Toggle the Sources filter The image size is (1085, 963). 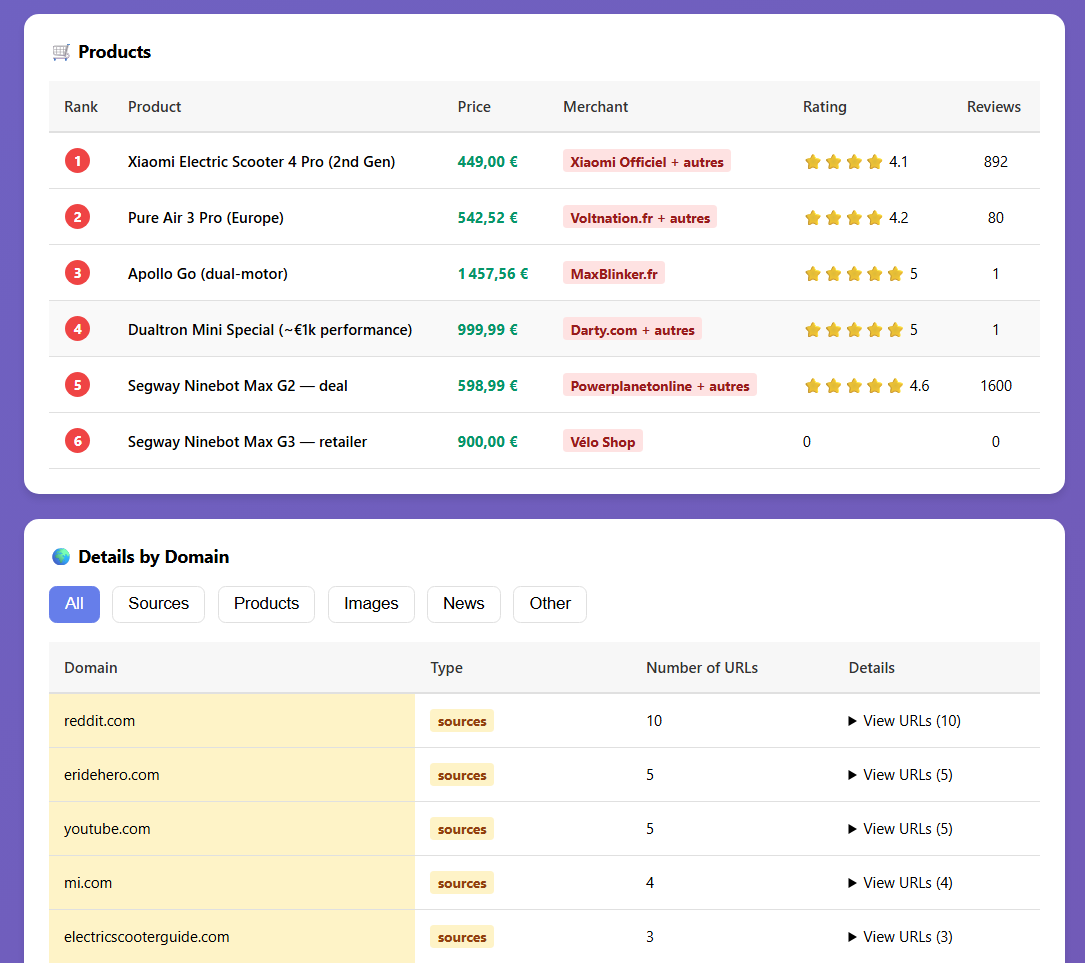coord(158,604)
